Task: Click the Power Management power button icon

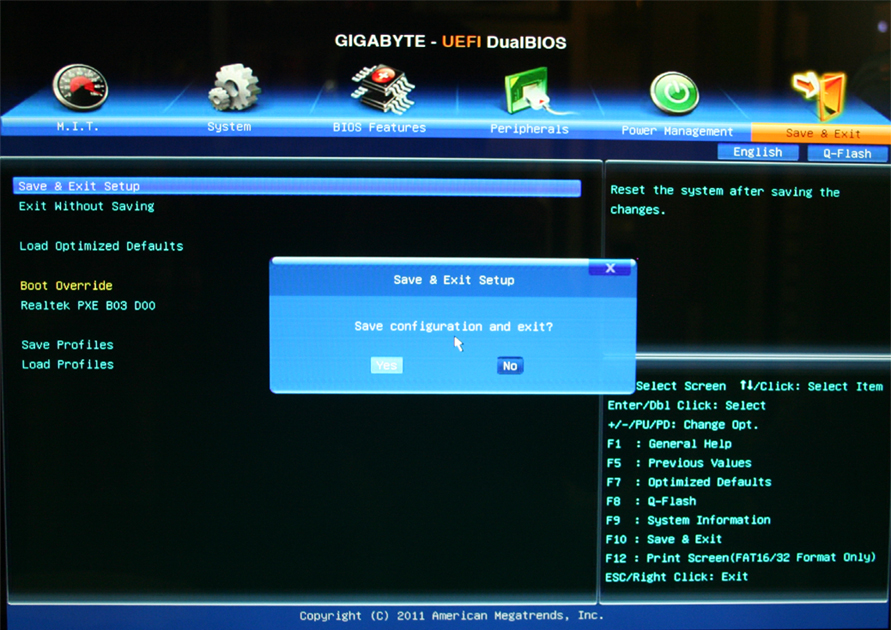Action: (675, 93)
